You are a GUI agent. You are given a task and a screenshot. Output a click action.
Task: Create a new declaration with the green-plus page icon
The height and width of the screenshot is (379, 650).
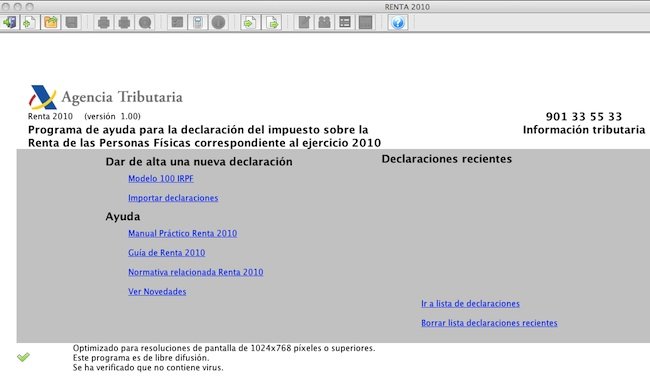pos(29,22)
